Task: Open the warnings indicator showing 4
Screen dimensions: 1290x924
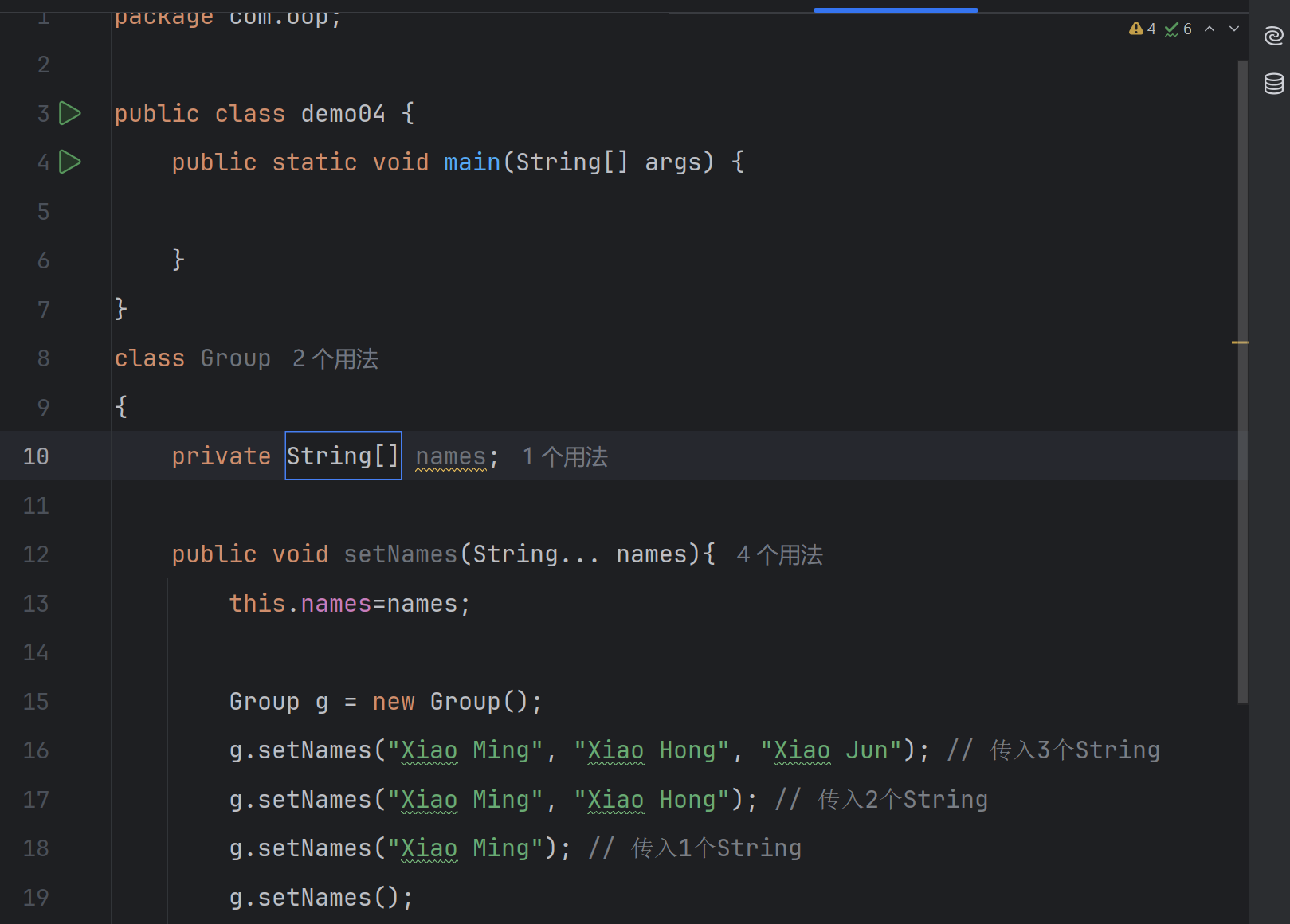Action: [1143, 29]
